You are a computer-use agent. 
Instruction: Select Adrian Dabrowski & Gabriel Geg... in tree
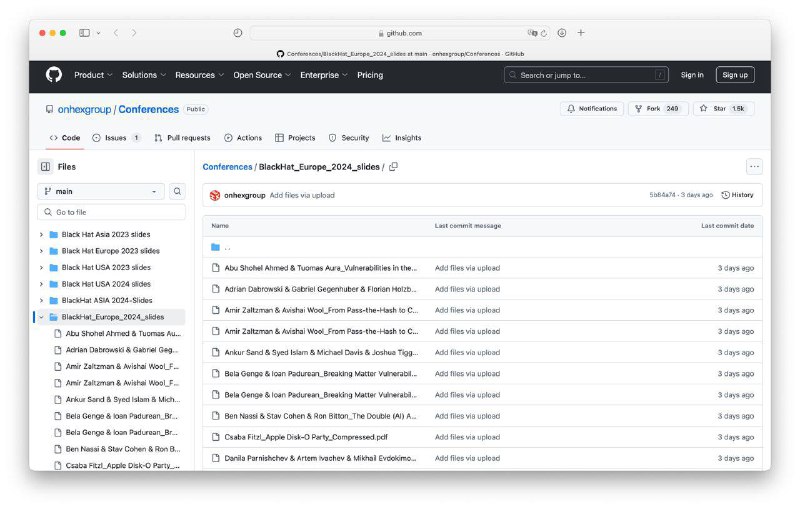point(121,350)
